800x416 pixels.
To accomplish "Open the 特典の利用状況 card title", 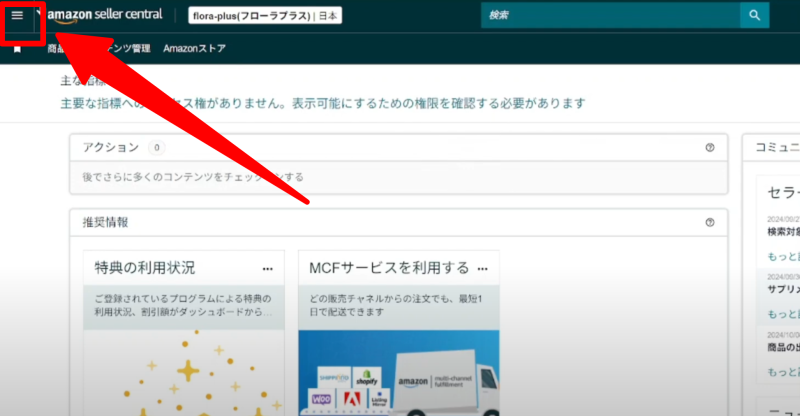I will pyautogui.click(x=145, y=268).
